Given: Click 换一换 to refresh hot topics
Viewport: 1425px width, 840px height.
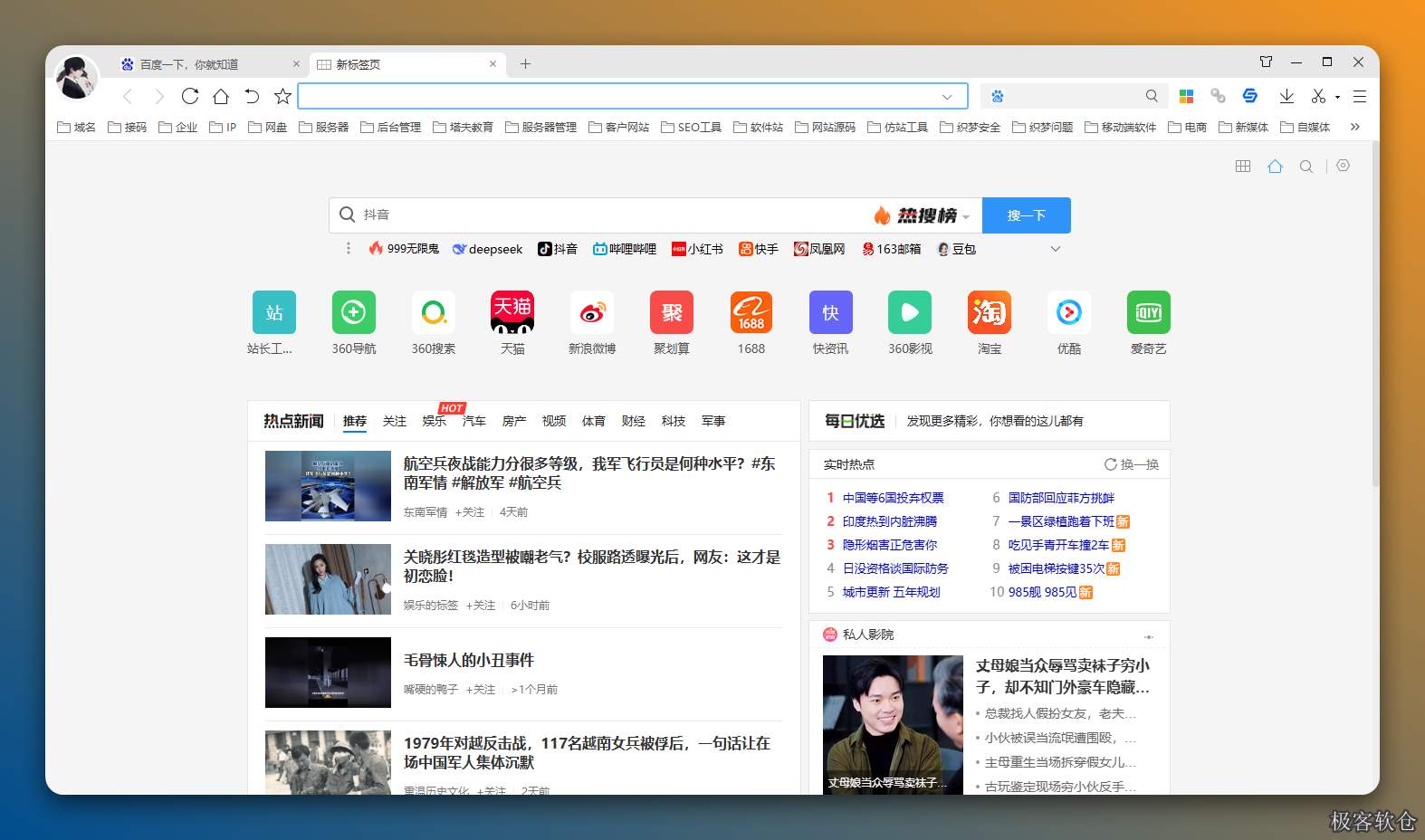Looking at the screenshot, I should click(x=1132, y=464).
